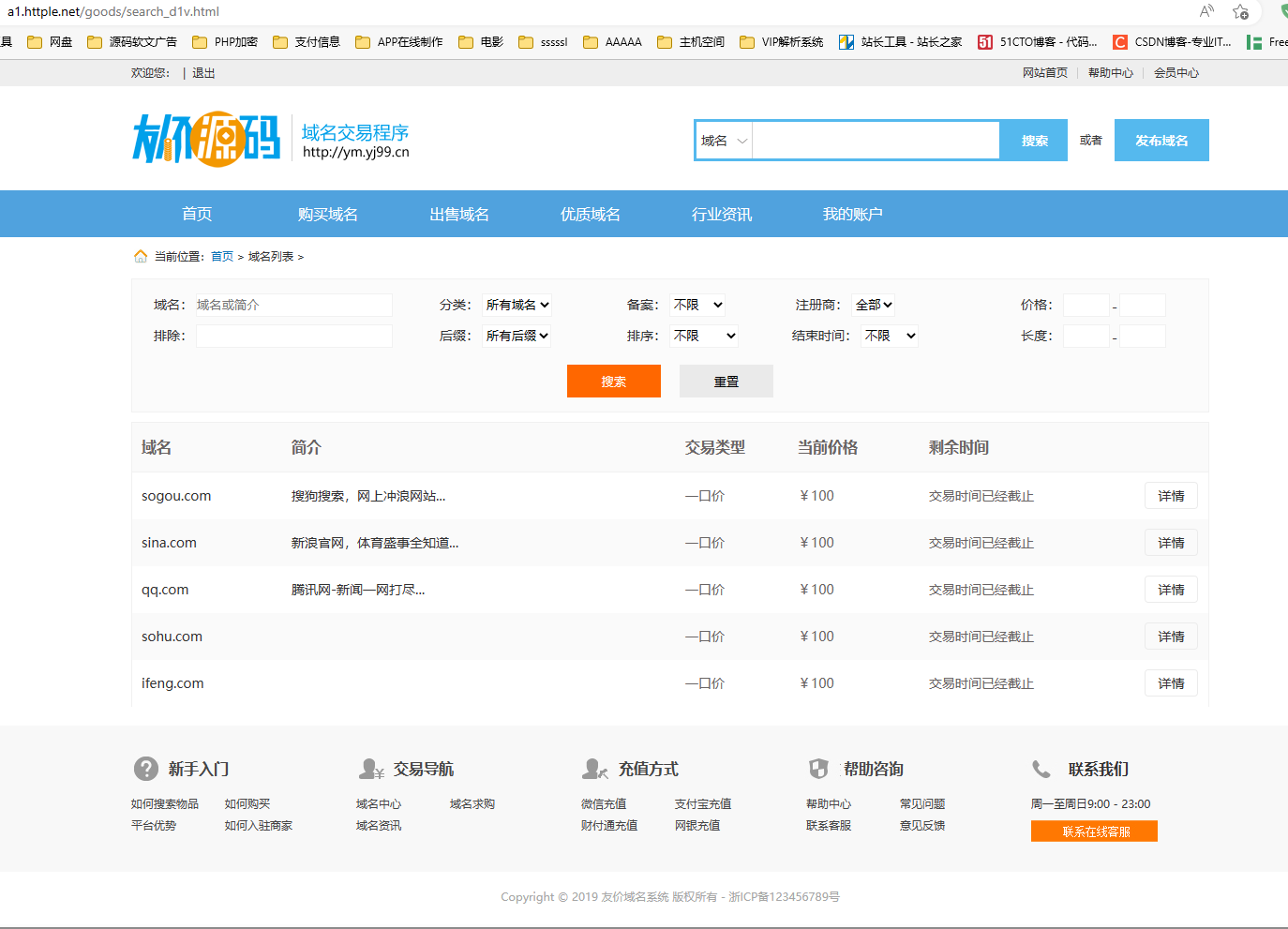Open the 备案 dropdown
Viewport: 1288px width, 929px height.
pos(698,305)
